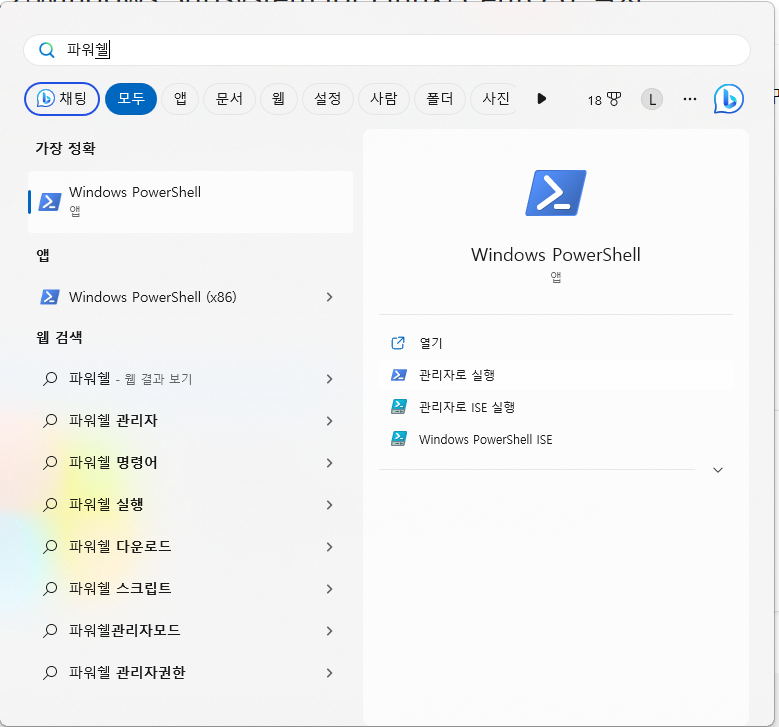Click Windows PowerShell title in preview pane
The width and height of the screenshot is (779, 727).
(x=555, y=255)
